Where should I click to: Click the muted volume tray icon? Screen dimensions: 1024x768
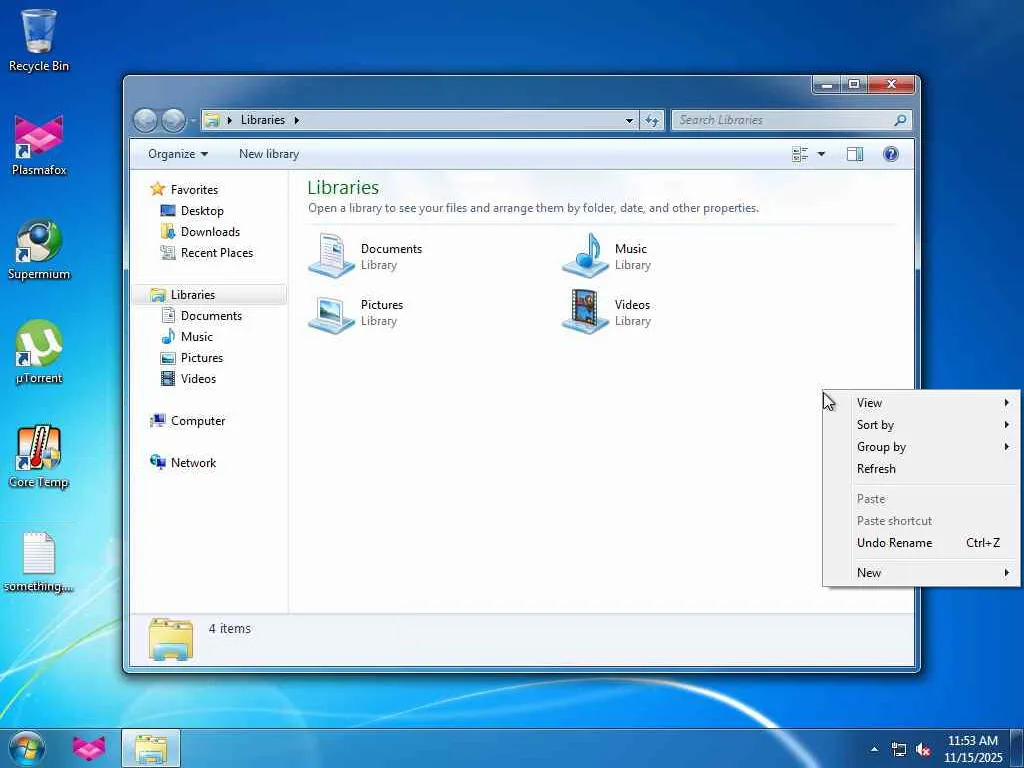click(x=923, y=750)
